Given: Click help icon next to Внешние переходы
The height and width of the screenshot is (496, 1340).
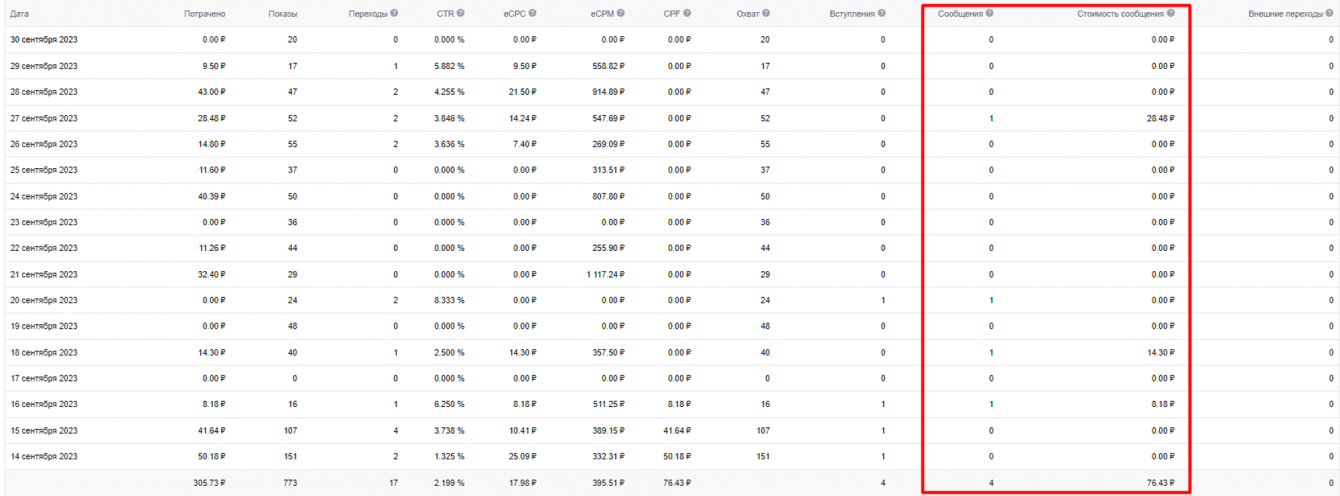Looking at the screenshot, I should pyautogui.click(x=1331, y=13).
